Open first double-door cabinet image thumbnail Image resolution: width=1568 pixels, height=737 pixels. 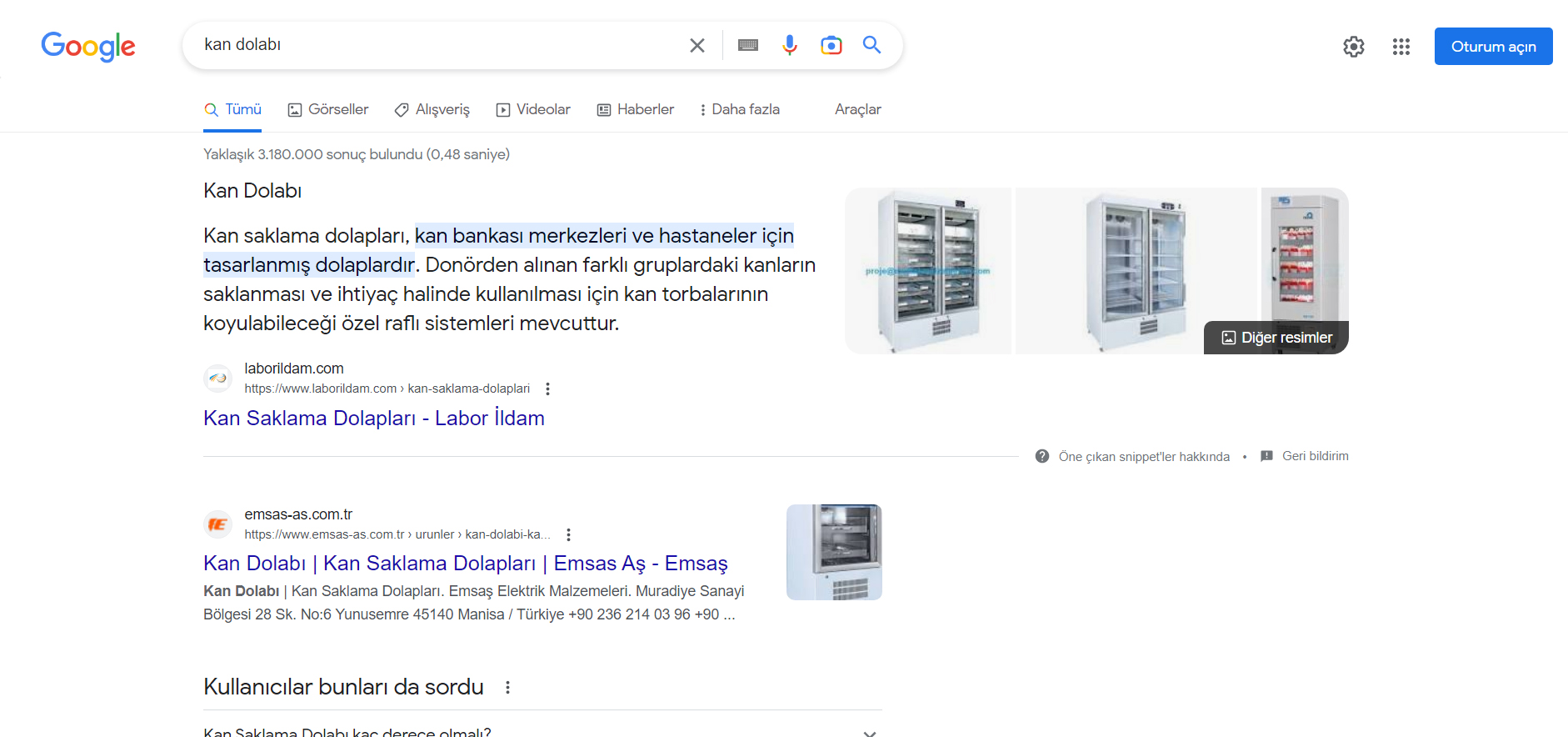pos(928,271)
